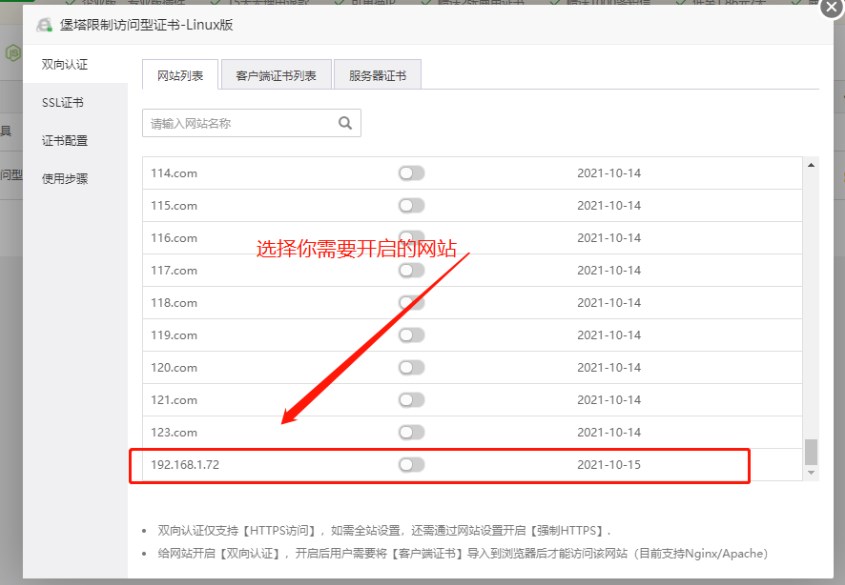Select 双向认证 in the sidebar
The image size is (845, 585).
[65, 64]
